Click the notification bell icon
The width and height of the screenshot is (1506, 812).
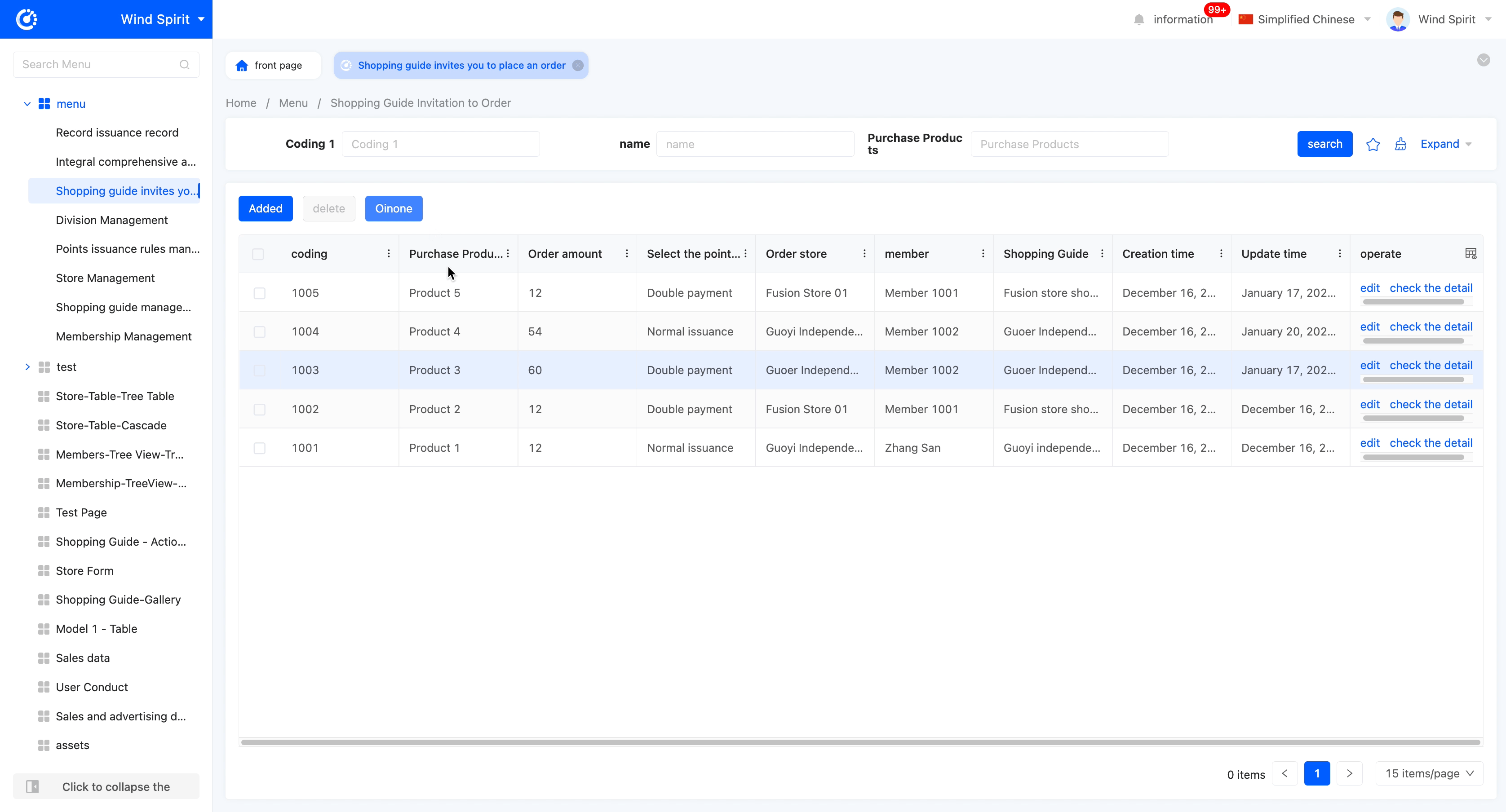coord(1138,19)
